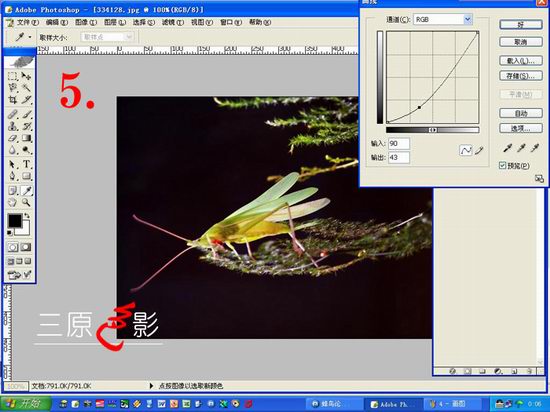Viewport: 550px width, 412px height.
Task: Select the Type tool
Action: 26,164
